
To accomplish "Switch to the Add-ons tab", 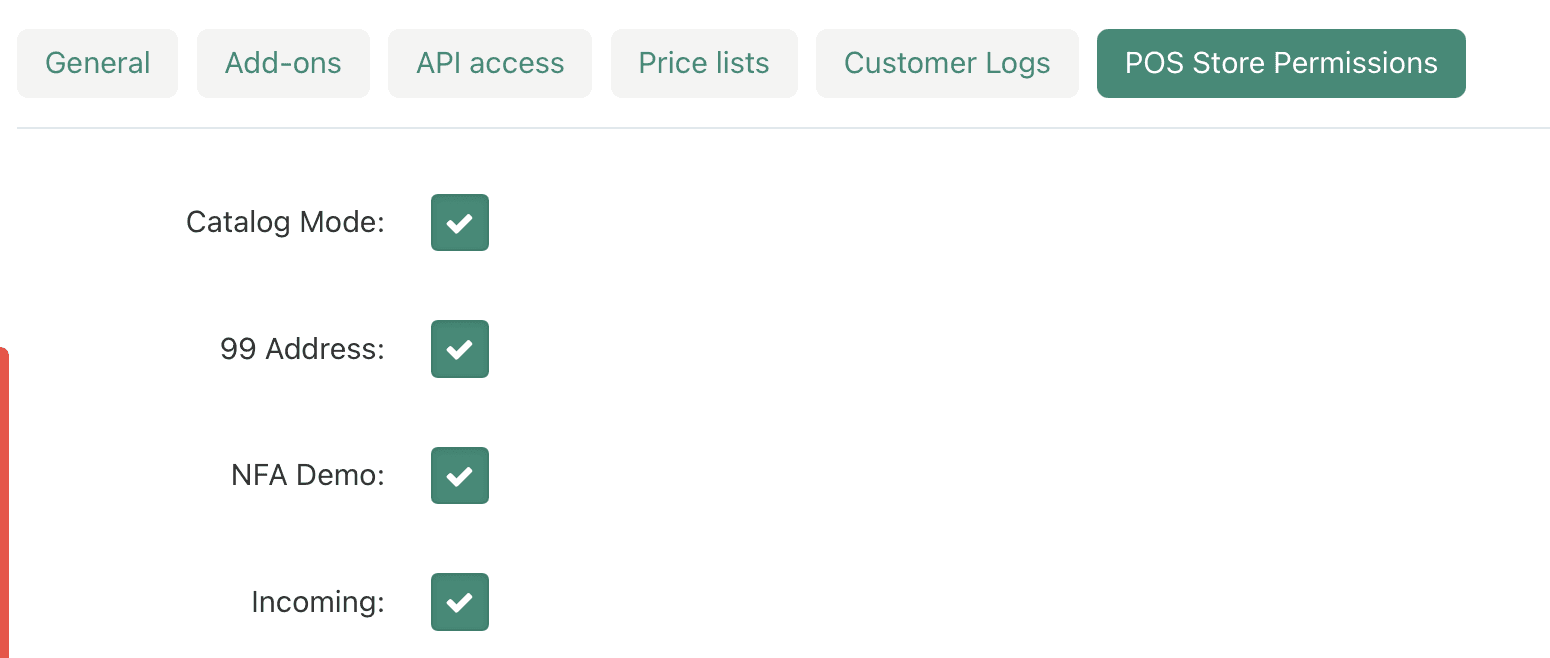I will point(283,63).
